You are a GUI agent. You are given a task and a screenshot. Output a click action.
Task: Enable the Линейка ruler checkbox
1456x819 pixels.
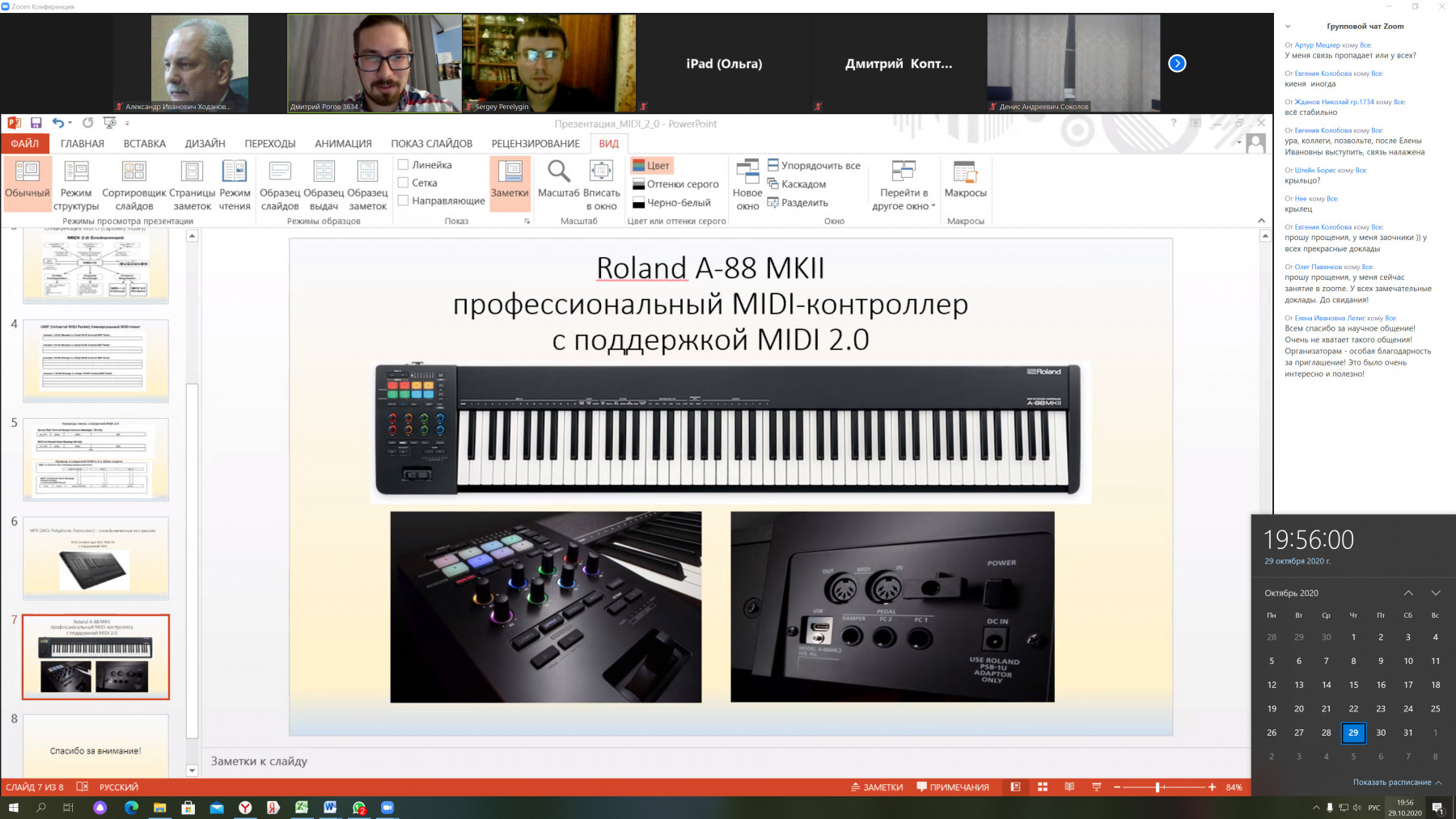click(x=403, y=164)
